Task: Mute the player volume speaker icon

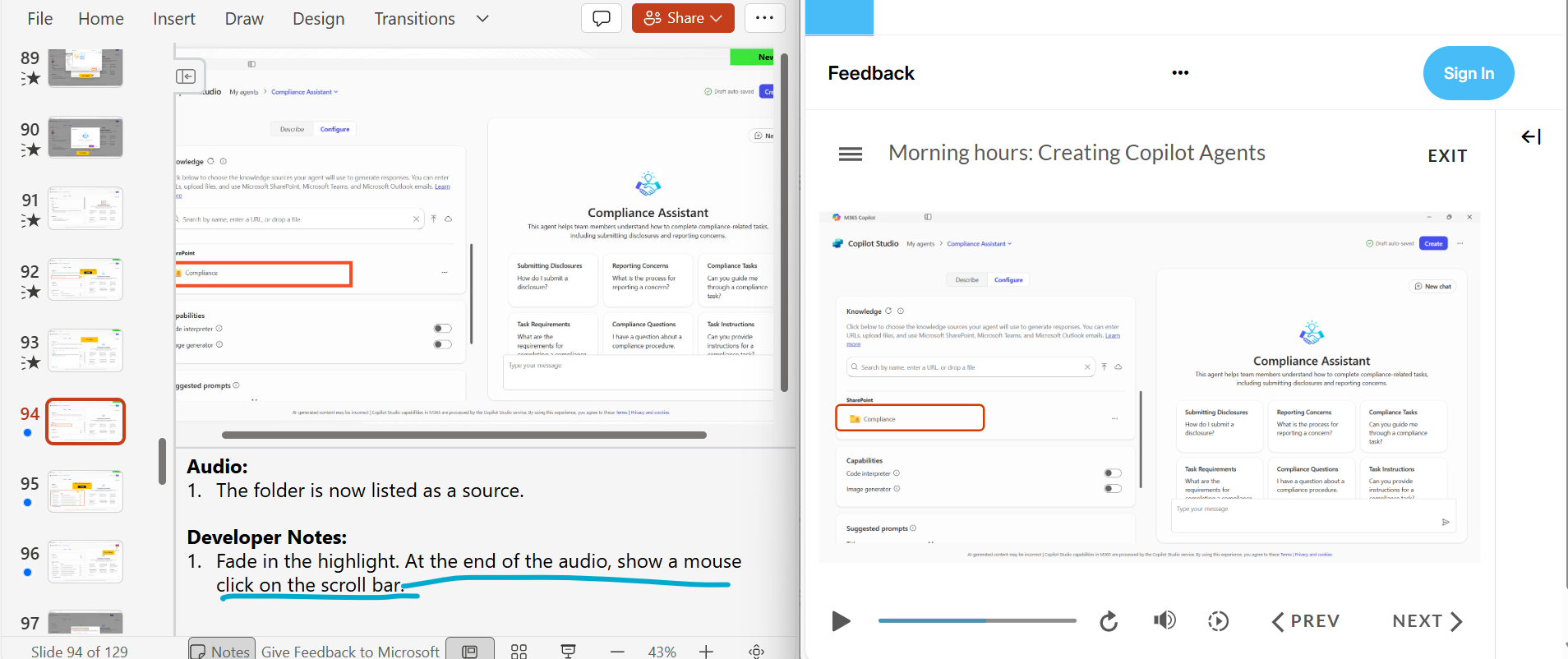Action: coord(1164,620)
